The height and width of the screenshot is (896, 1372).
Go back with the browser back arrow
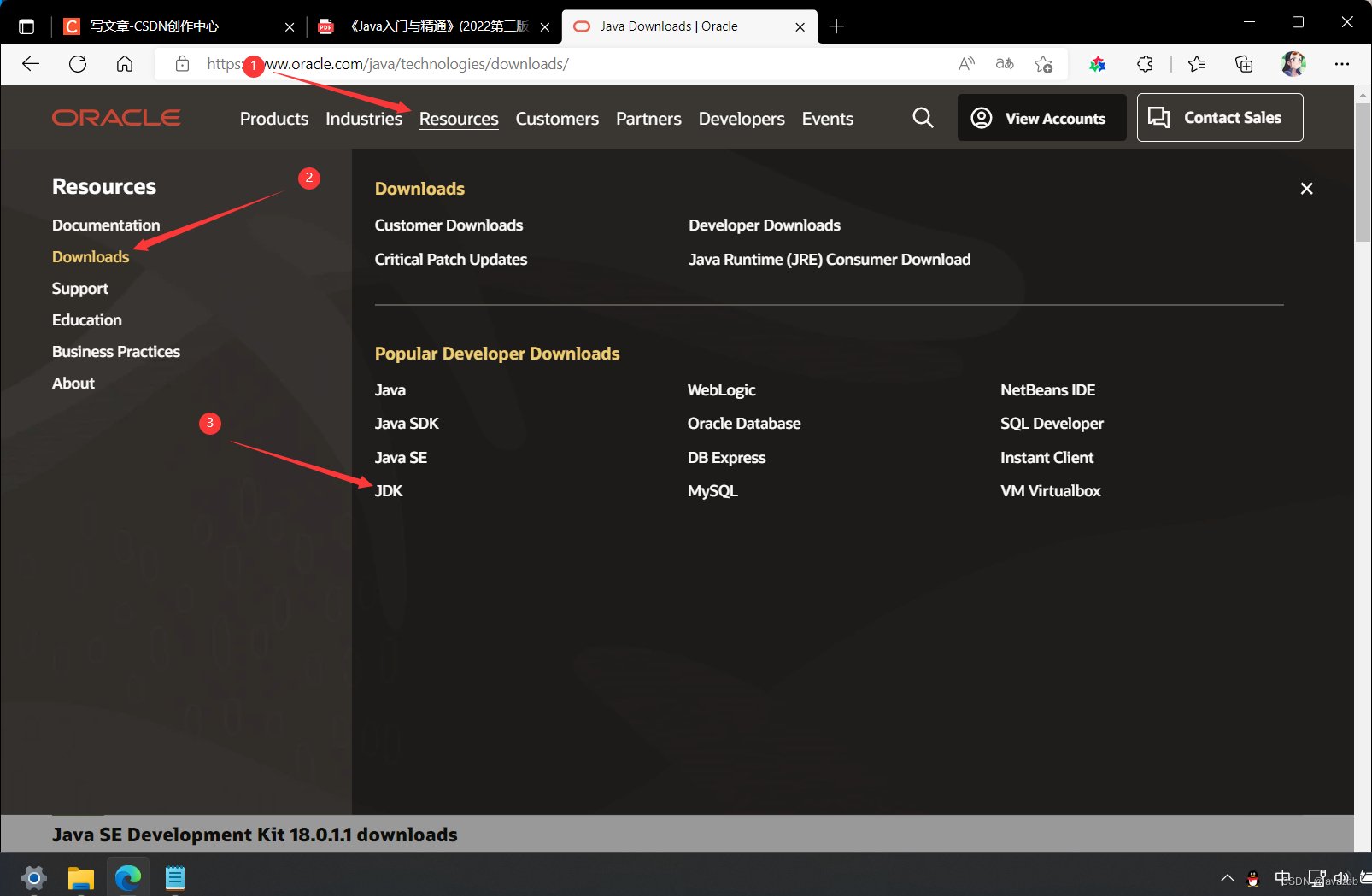pyautogui.click(x=31, y=64)
